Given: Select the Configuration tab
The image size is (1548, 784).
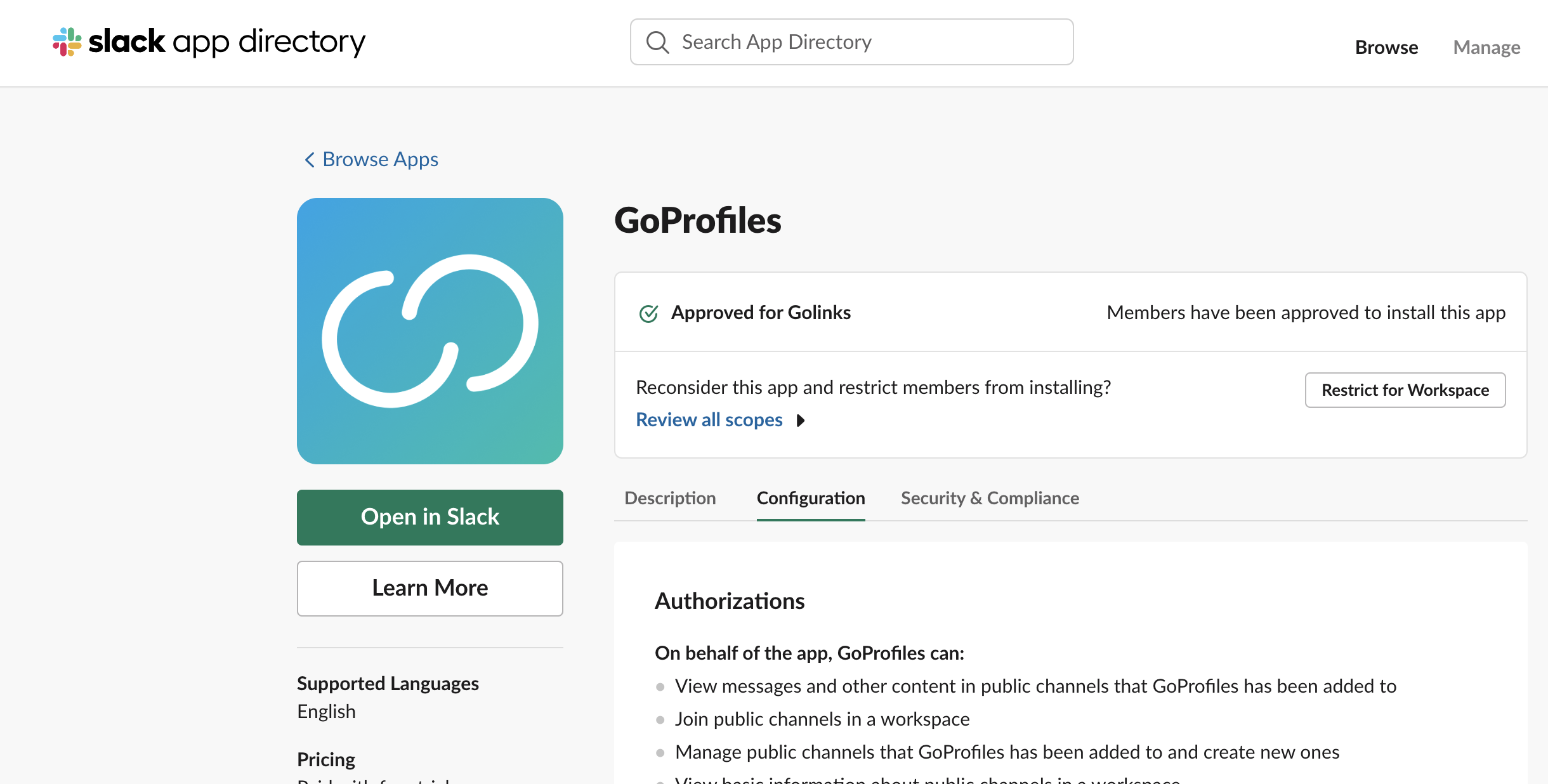Looking at the screenshot, I should tap(811, 499).
